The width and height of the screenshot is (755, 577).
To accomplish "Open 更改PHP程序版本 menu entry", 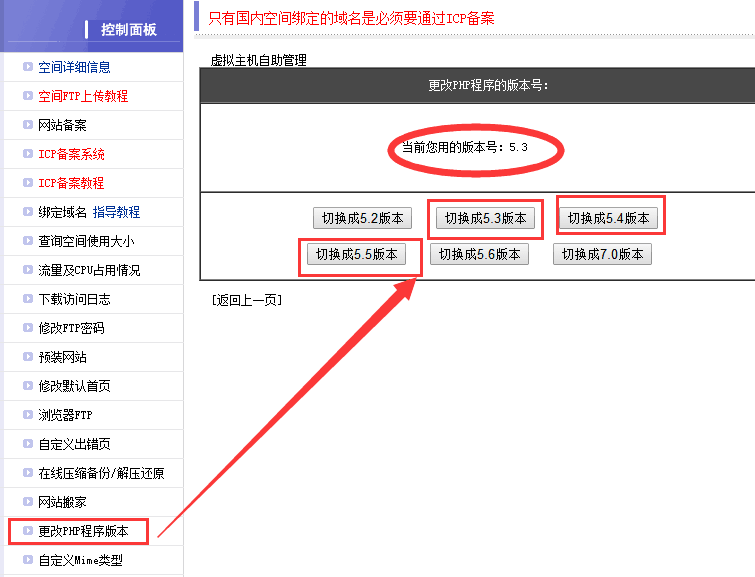I will tap(83, 531).
